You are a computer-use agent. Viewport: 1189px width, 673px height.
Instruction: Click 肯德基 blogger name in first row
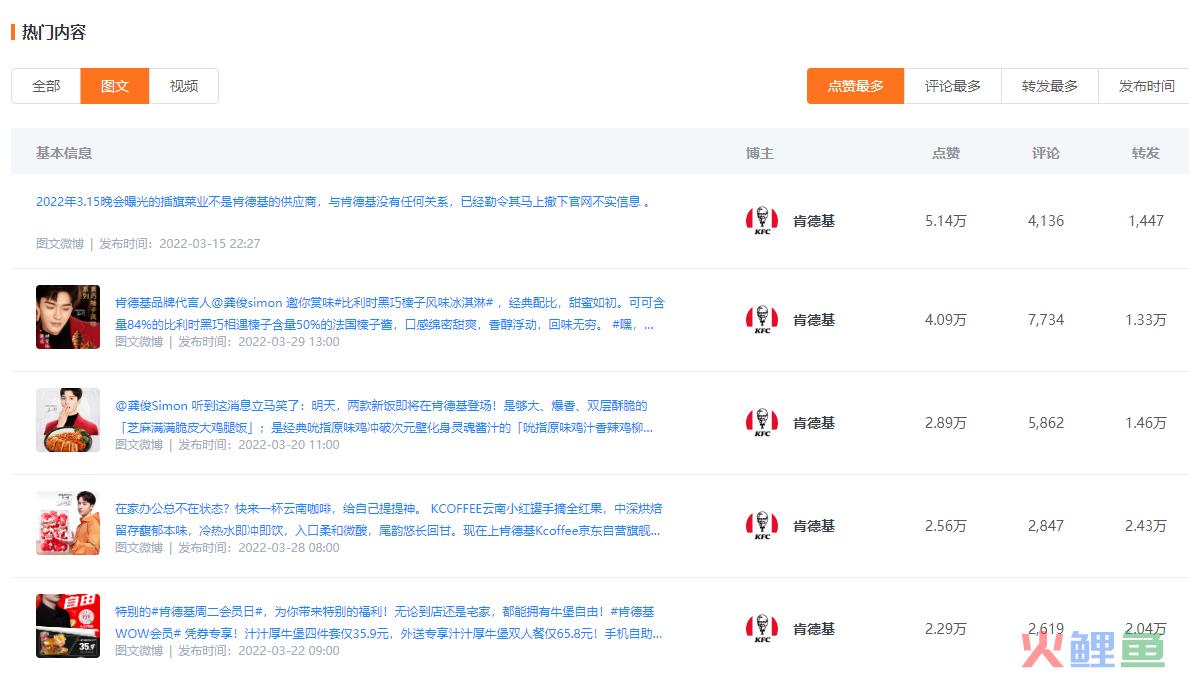pyautogui.click(x=813, y=221)
